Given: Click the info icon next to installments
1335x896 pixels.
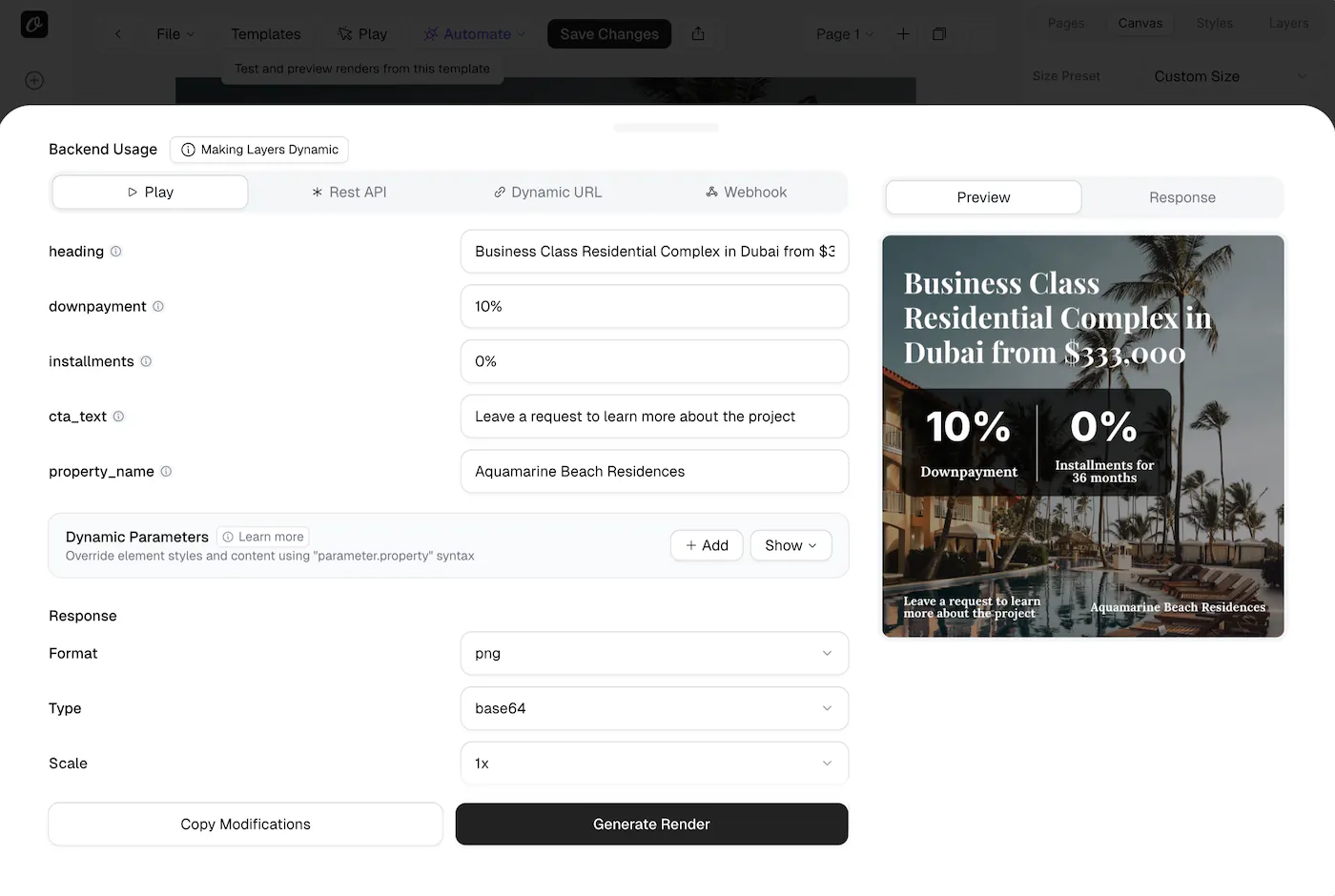Looking at the screenshot, I should [x=146, y=361].
